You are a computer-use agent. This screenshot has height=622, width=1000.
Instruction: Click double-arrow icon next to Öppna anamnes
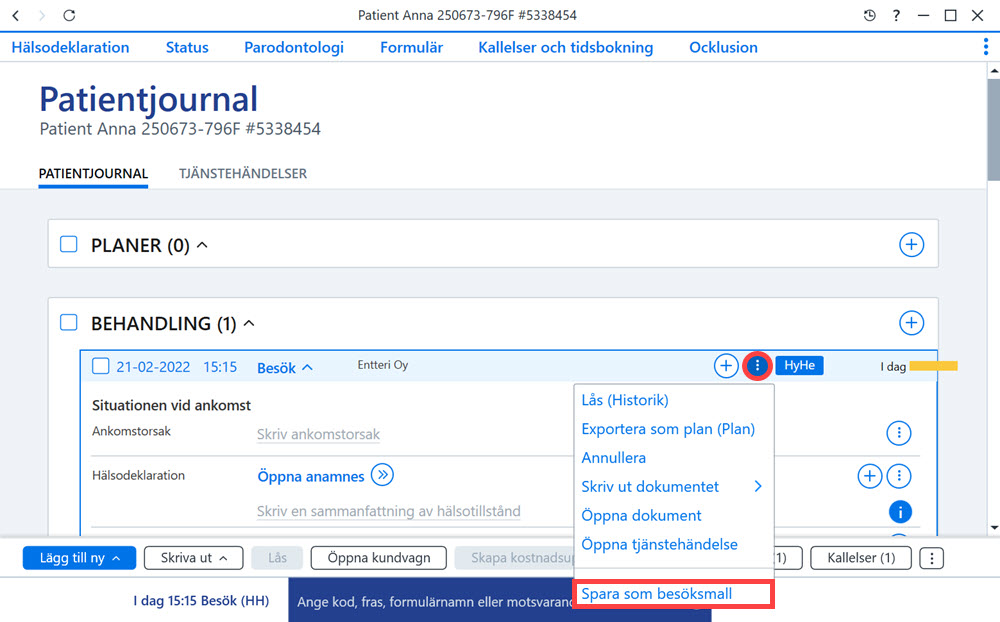tap(382, 475)
